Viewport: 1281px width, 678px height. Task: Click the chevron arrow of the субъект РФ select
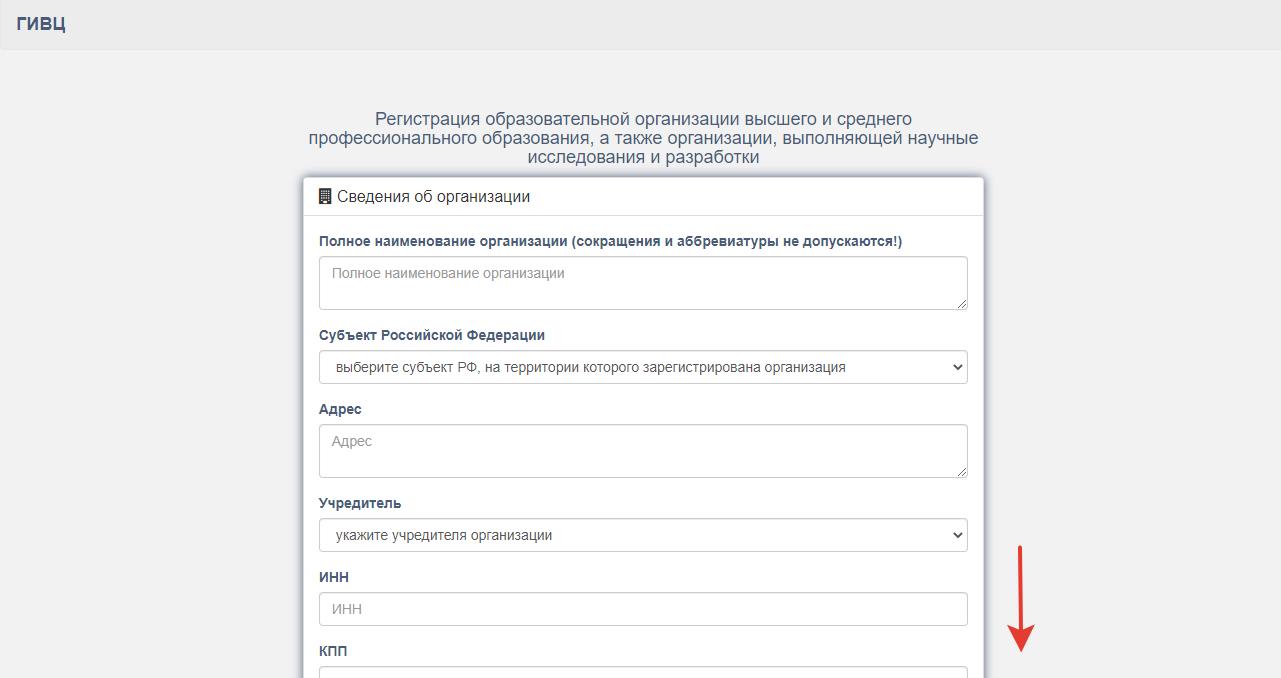click(x=957, y=367)
